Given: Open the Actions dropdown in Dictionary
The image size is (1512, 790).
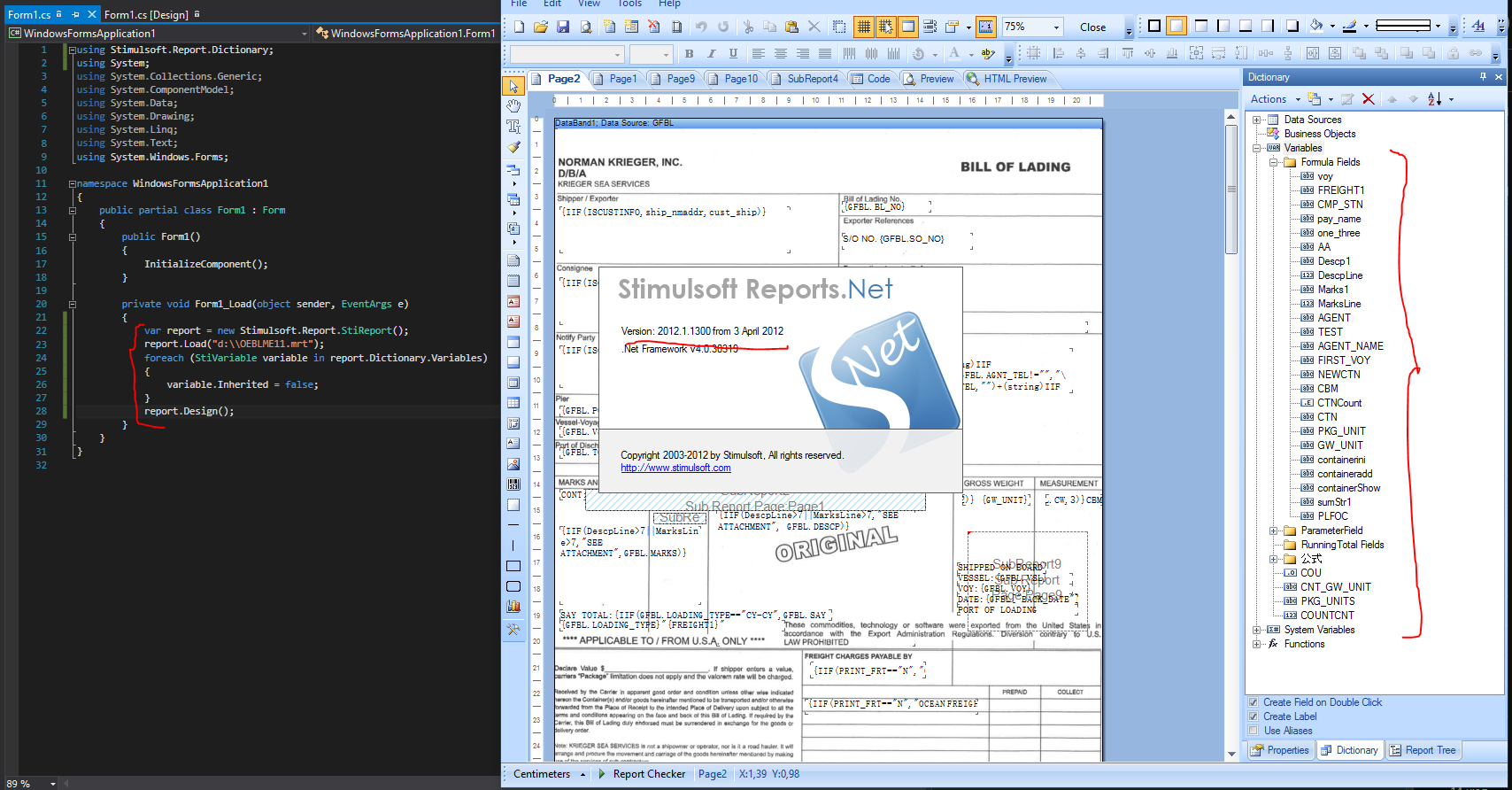Looking at the screenshot, I should pyautogui.click(x=1275, y=99).
